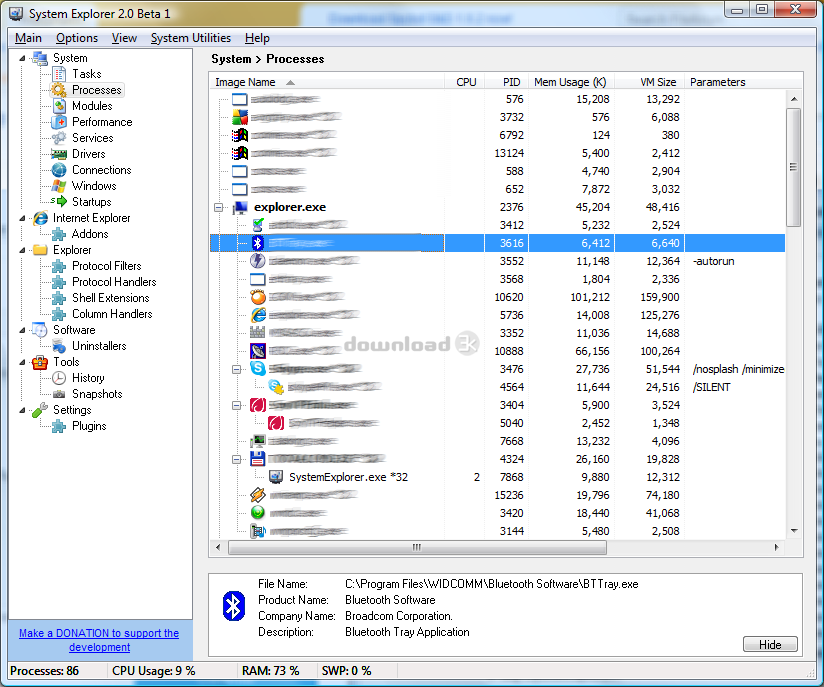Collapse the System branch in the sidebar
This screenshot has height=687, width=824.
coord(22,57)
